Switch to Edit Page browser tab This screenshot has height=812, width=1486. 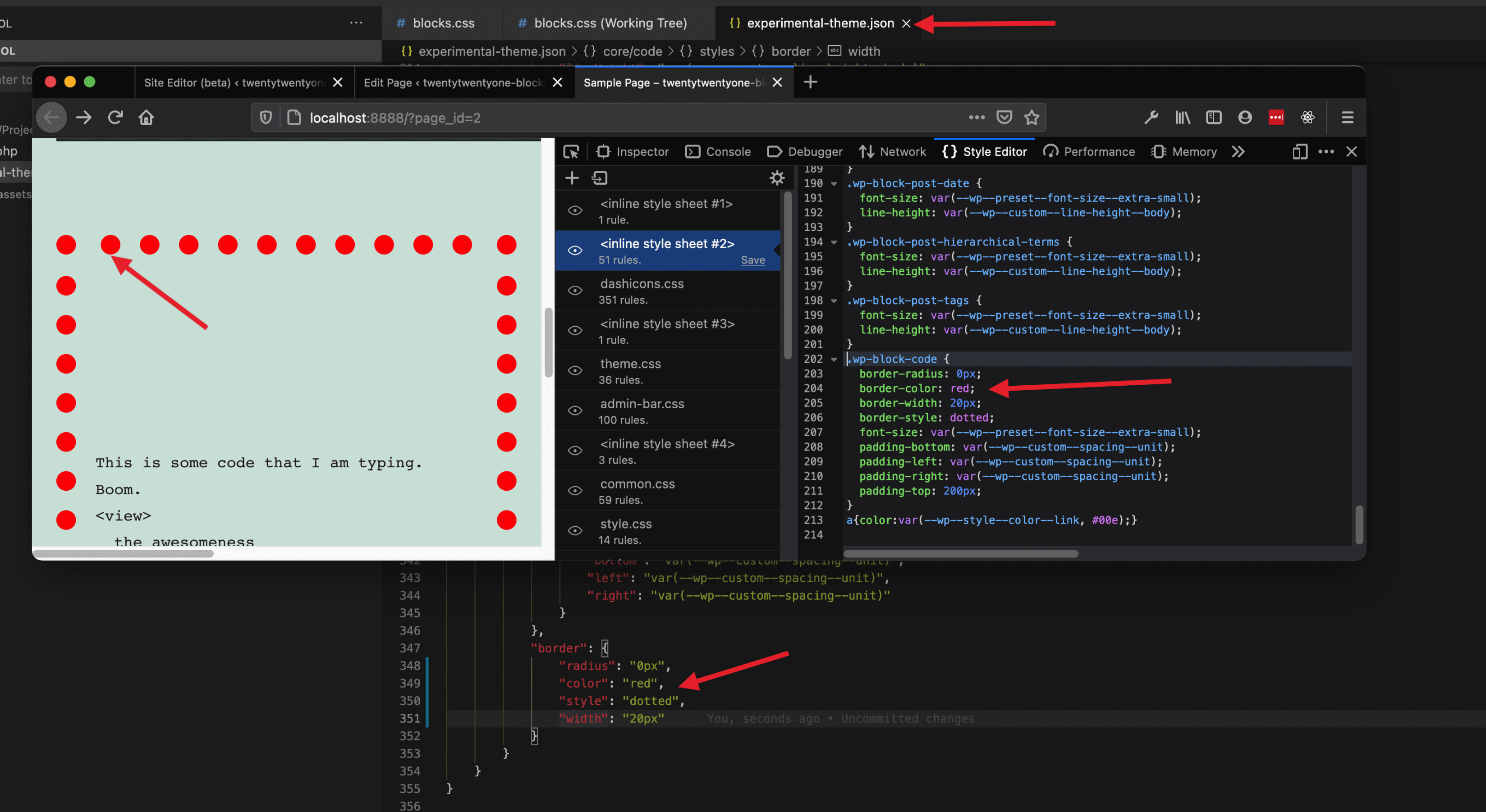point(464,82)
